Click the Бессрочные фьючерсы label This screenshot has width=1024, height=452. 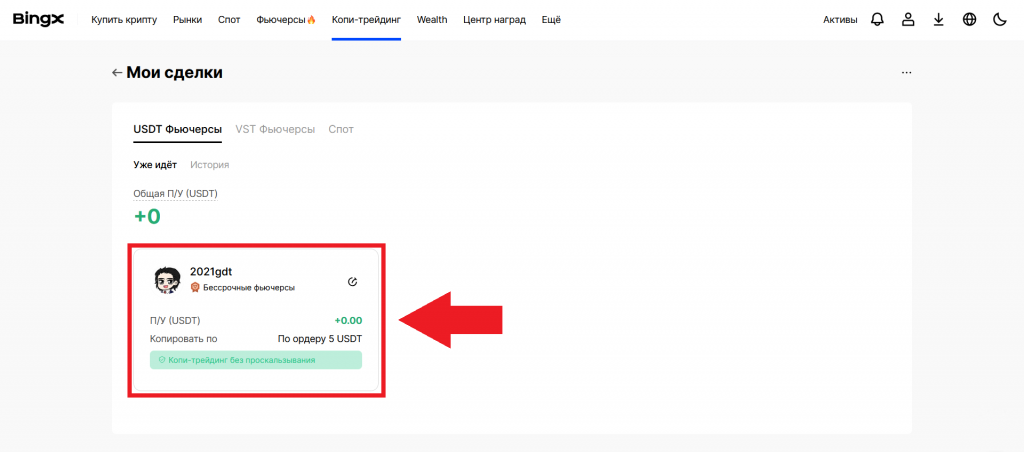point(249,287)
